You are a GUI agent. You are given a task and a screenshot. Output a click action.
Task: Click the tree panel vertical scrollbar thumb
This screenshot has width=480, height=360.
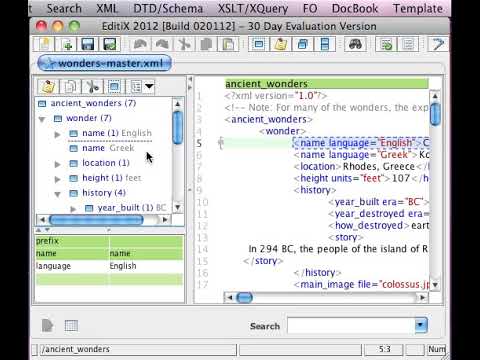pyautogui.click(x=178, y=127)
